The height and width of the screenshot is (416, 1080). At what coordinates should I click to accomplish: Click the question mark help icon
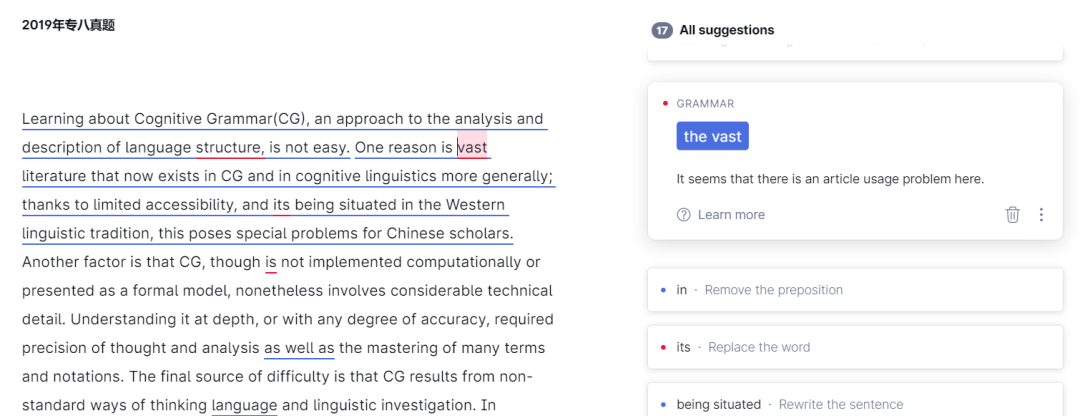[x=684, y=215]
